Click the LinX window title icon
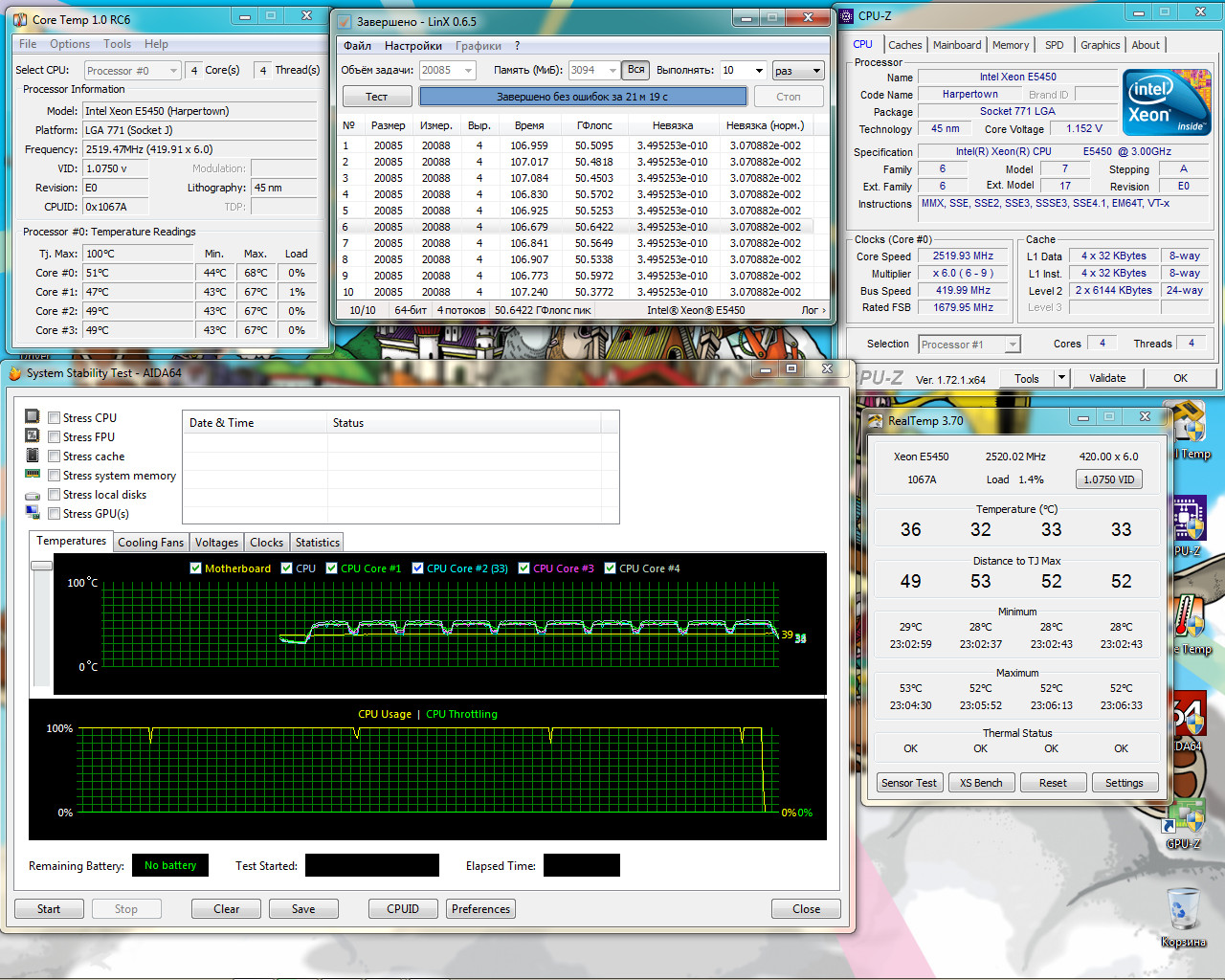Screen dimensions: 1225x980 point(345,21)
